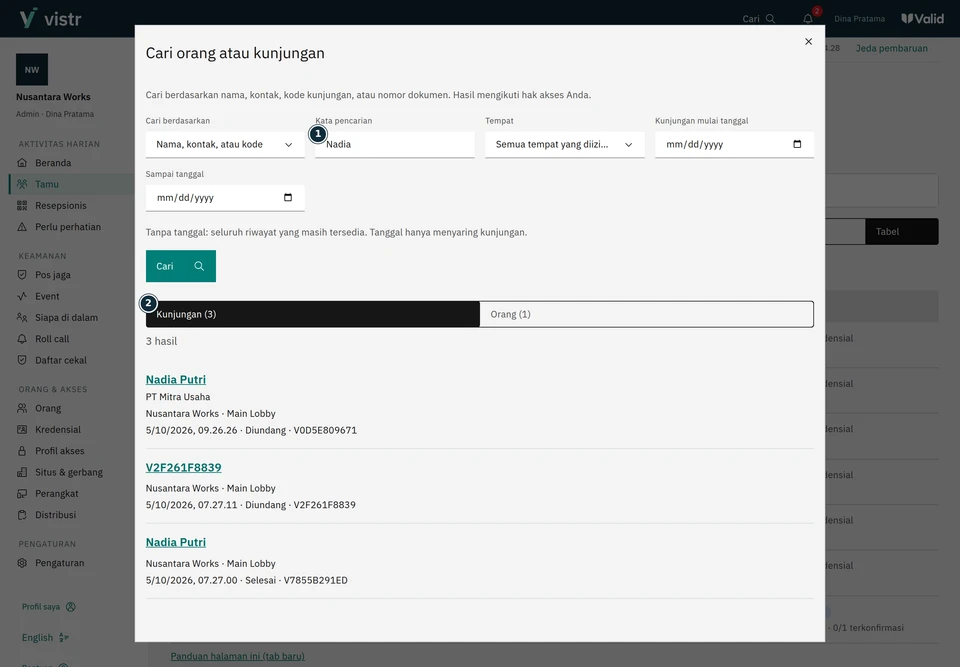Viewport: 960px width, 667px height.
Task: Click the Roll call bell icon in sidebar
Action: pyautogui.click(x=22, y=339)
